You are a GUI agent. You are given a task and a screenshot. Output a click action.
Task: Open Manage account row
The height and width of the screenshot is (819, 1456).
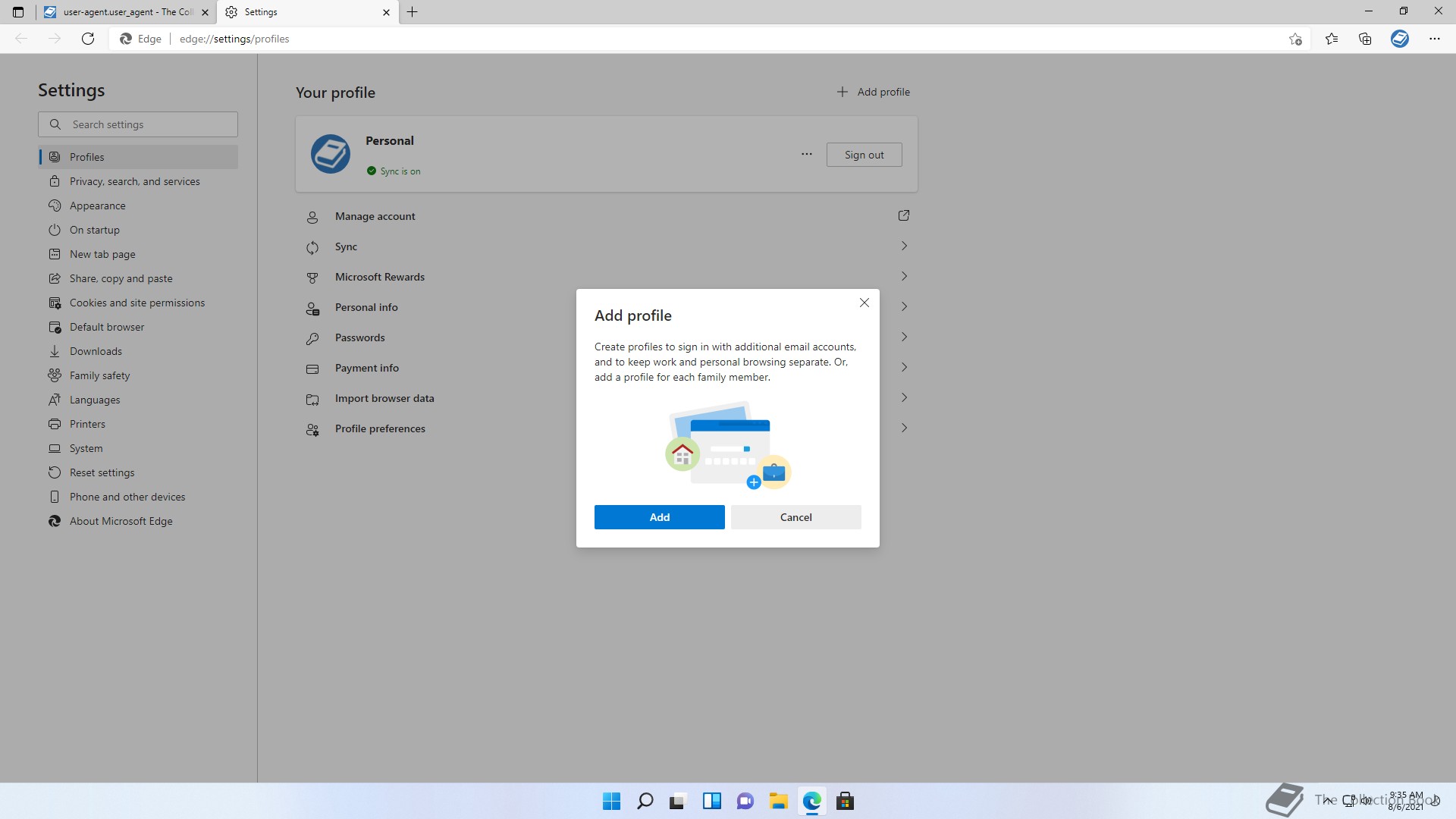607,216
